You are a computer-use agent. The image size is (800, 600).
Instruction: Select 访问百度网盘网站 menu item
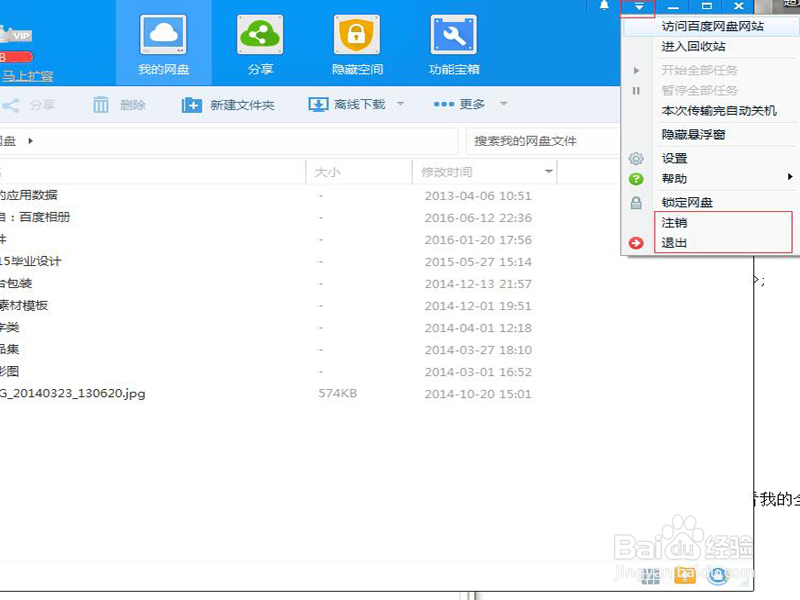[x=712, y=27]
